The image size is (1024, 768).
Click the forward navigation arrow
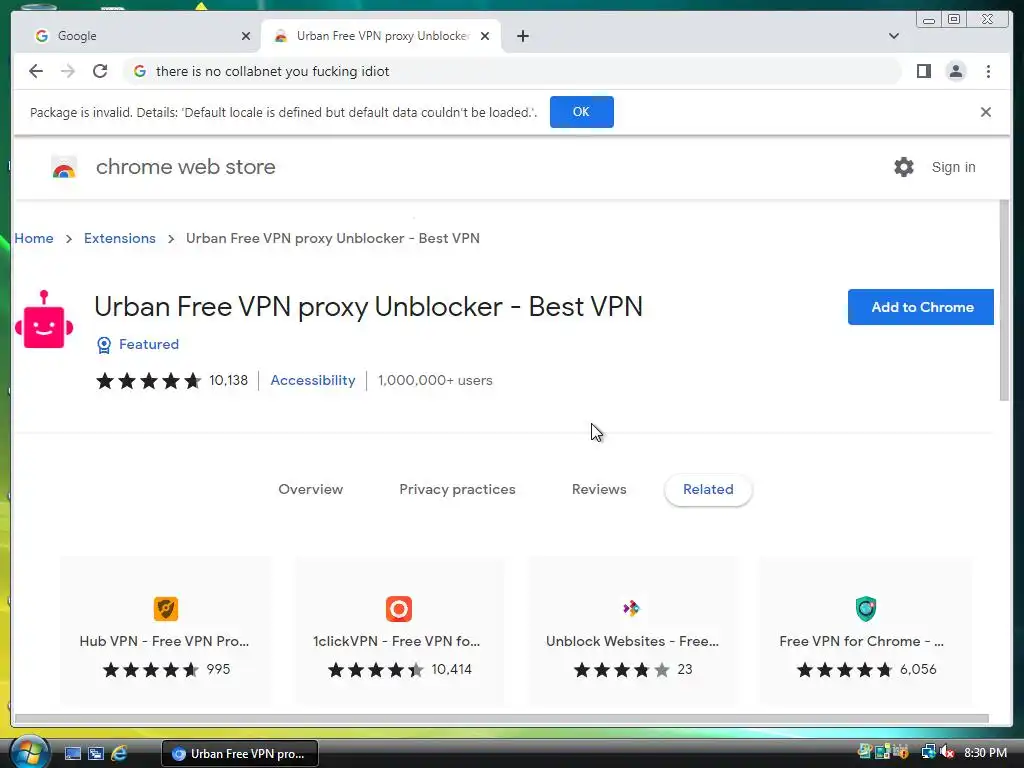click(68, 71)
